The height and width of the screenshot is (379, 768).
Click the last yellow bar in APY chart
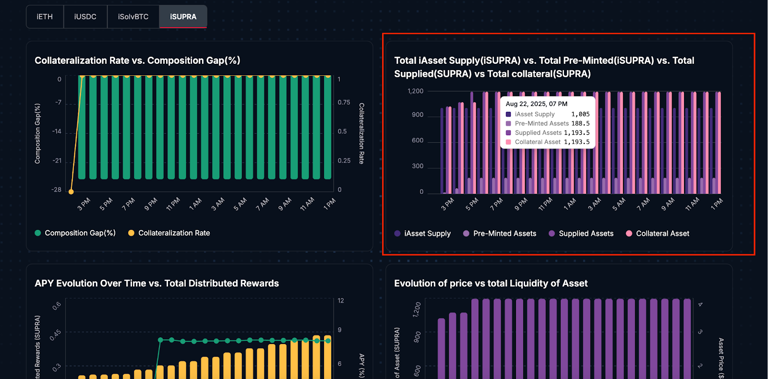327,357
